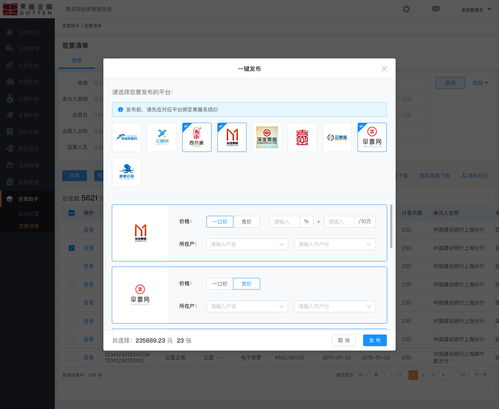499x409 pixels.
Task: Open bank branch dropdown for 早票网
Action: pyautogui.click(x=335, y=306)
